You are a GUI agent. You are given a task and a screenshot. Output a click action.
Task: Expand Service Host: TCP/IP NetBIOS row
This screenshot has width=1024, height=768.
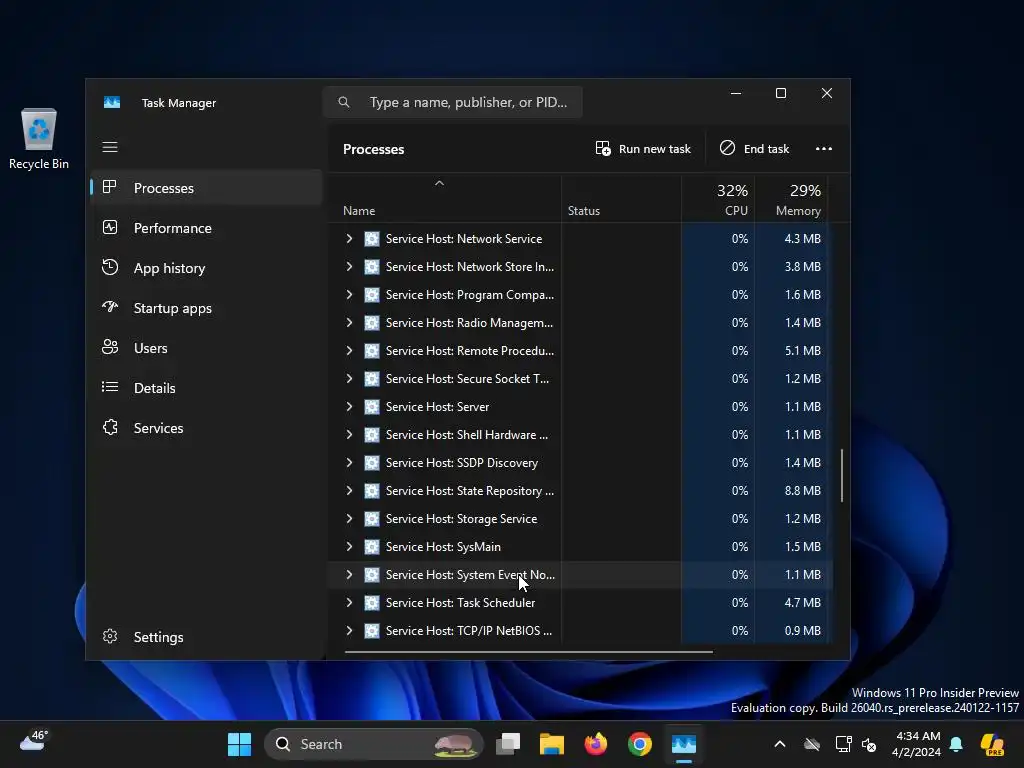[349, 631]
